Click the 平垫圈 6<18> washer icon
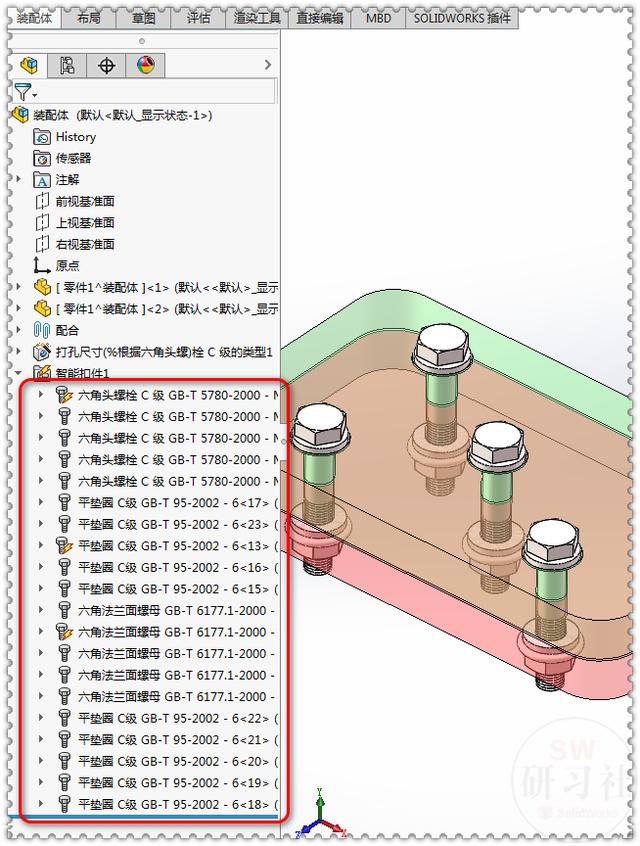The image size is (640, 846). pyautogui.click(x=64, y=804)
